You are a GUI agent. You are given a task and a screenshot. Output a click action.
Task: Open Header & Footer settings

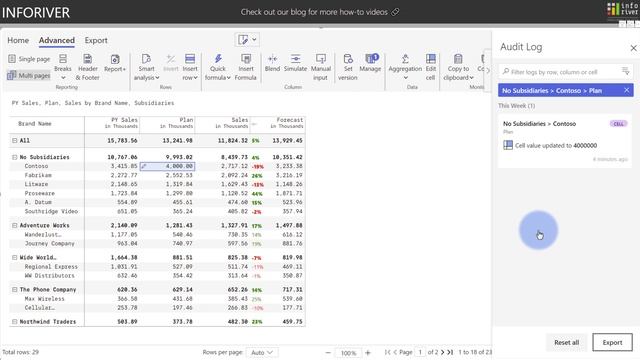click(87, 67)
